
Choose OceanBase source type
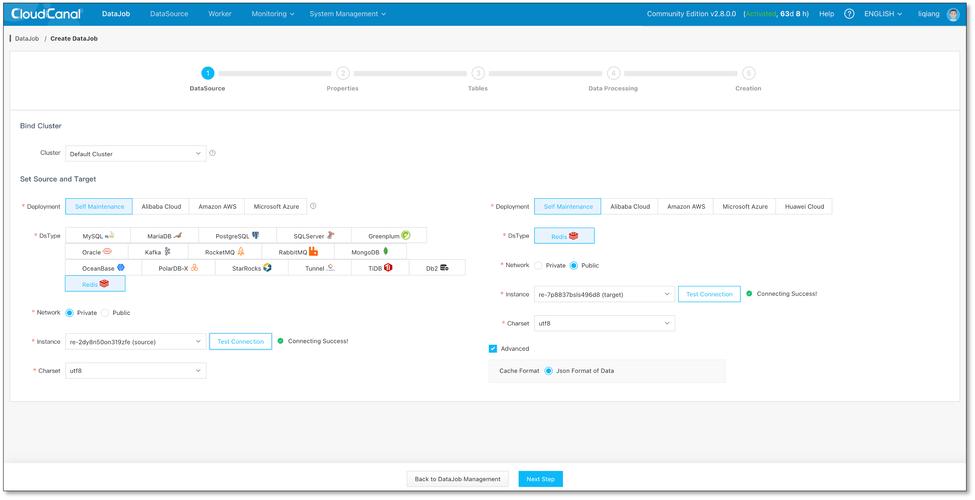[x=103, y=268]
